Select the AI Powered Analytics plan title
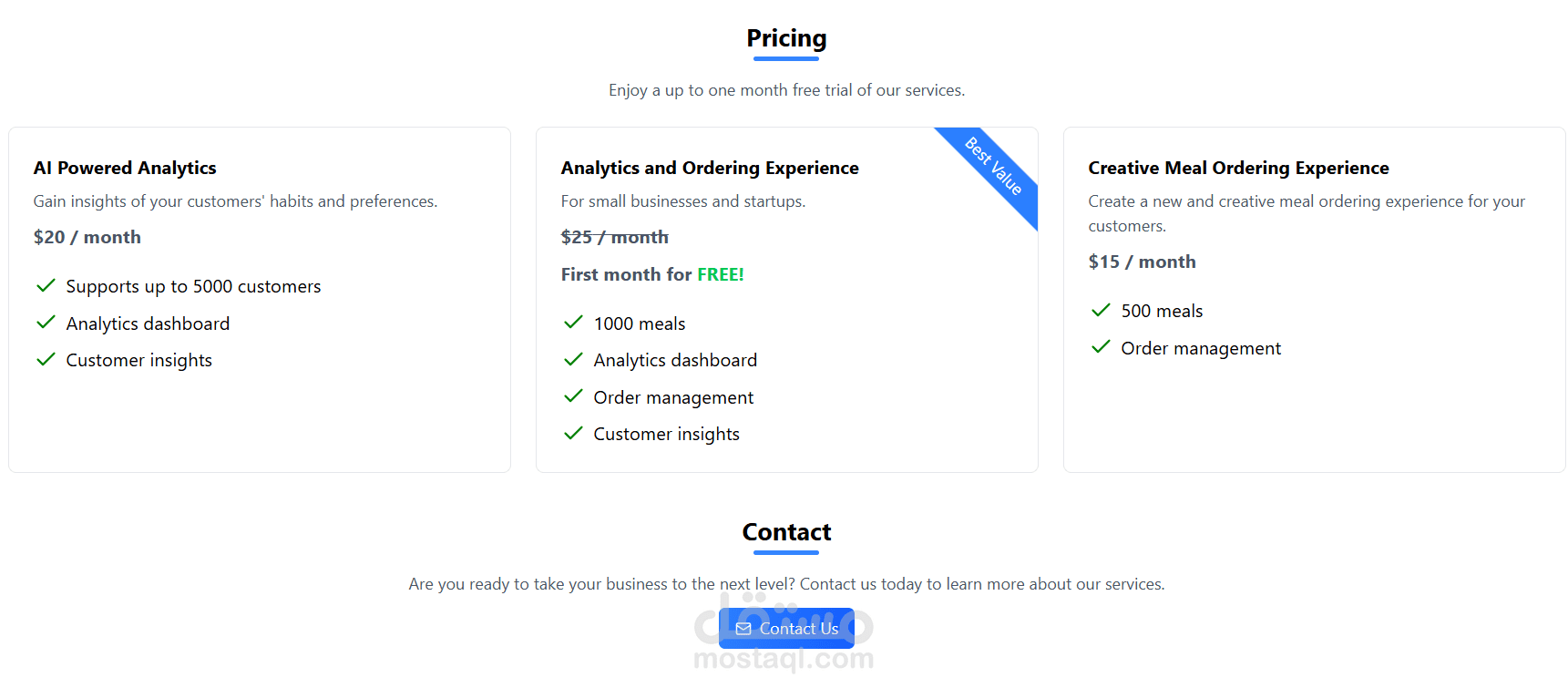Image resolution: width=1568 pixels, height=688 pixels. coord(125,168)
